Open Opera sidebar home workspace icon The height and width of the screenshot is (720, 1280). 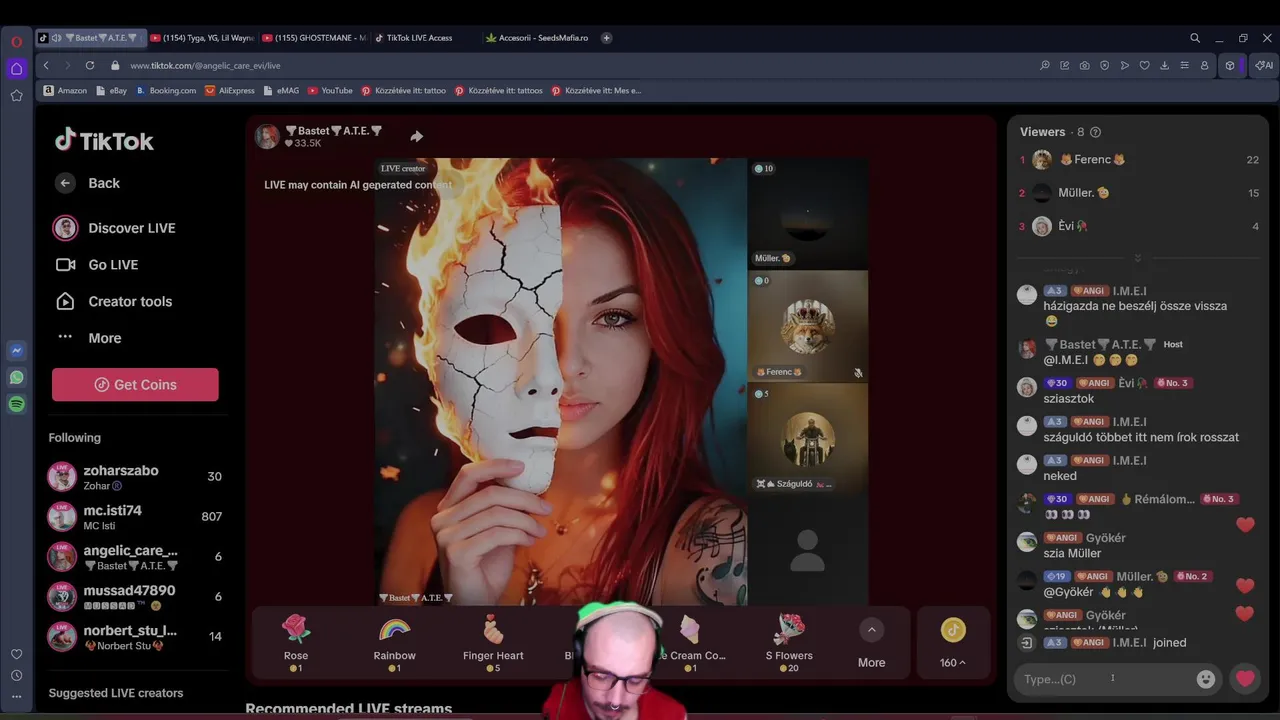click(x=16, y=69)
